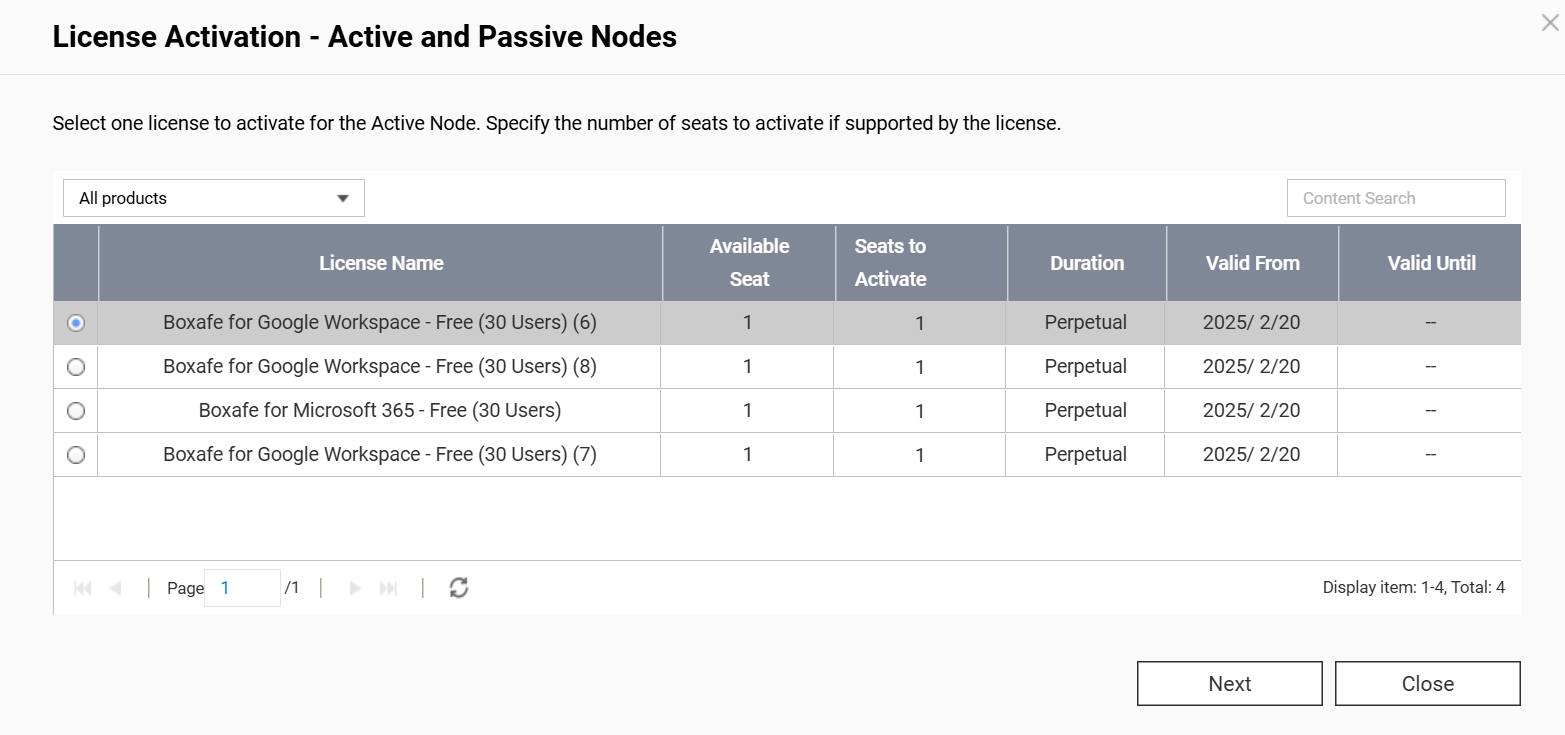Click the Valid From column header
The height and width of the screenshot is (735, 1565).
(1252, 263)
